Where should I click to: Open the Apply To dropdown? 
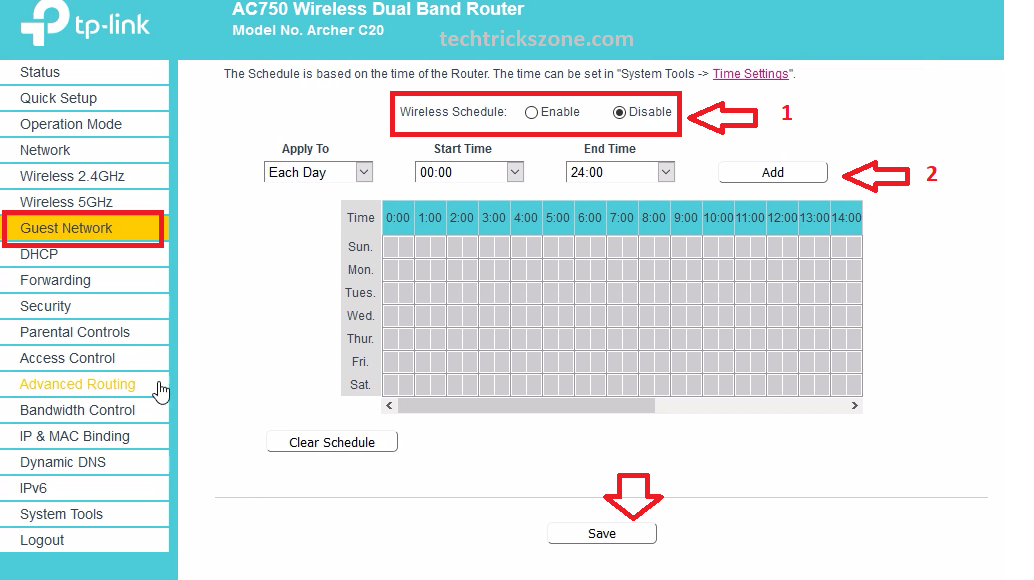click(x=319, y=172)
